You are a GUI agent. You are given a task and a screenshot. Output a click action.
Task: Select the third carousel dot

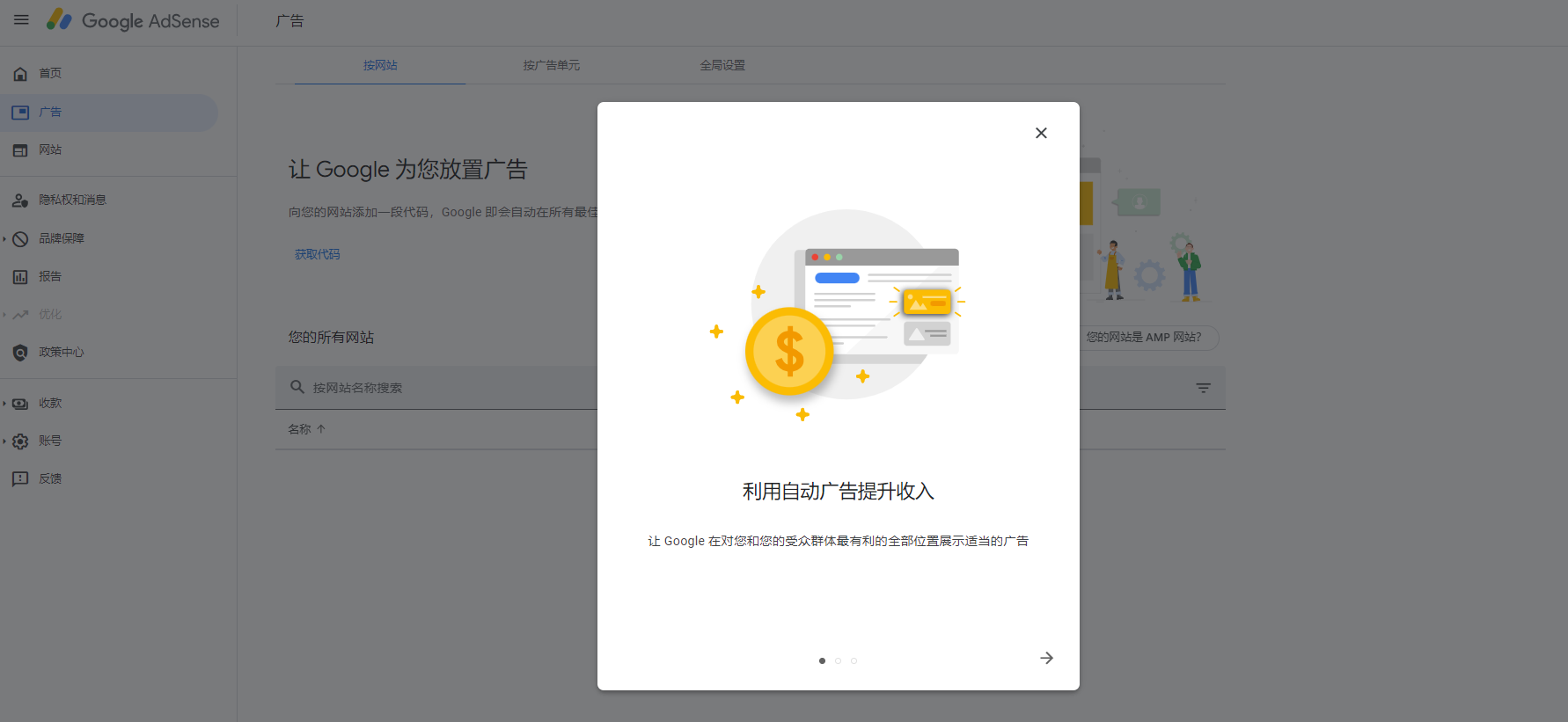(x=854, y=660)
